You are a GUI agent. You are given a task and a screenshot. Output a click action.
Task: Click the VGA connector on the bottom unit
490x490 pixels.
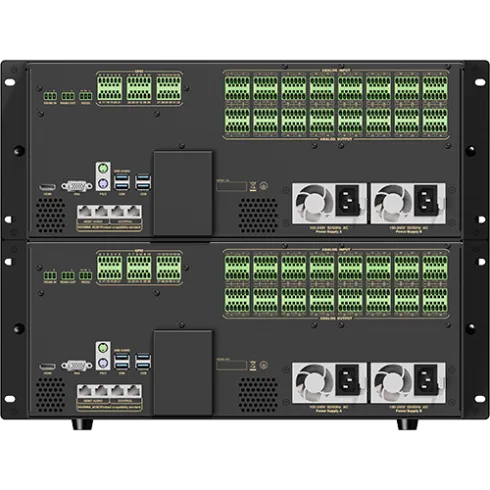pyautogui.click(x=77, y=365)
